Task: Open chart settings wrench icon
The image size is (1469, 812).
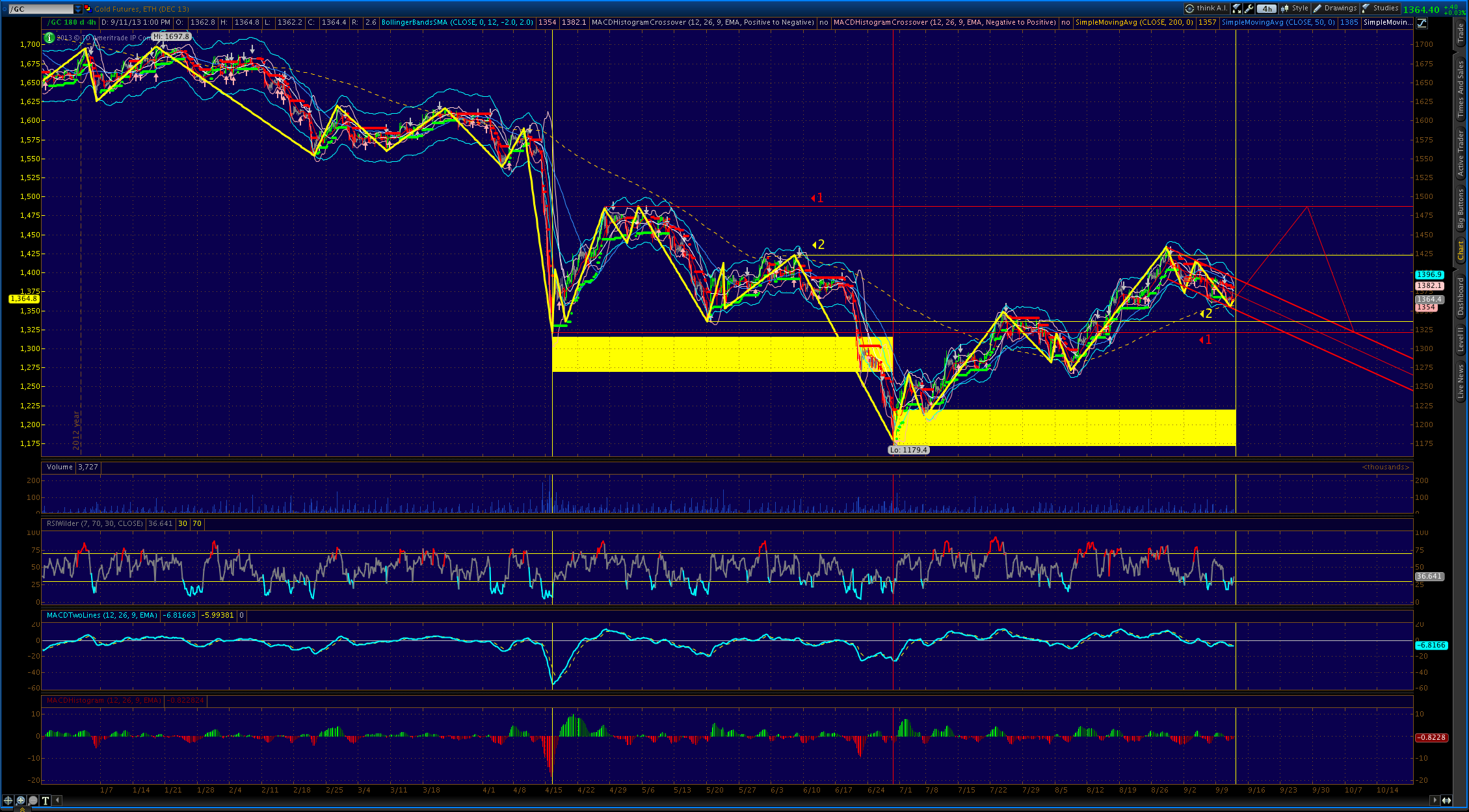Action: 1249,8
